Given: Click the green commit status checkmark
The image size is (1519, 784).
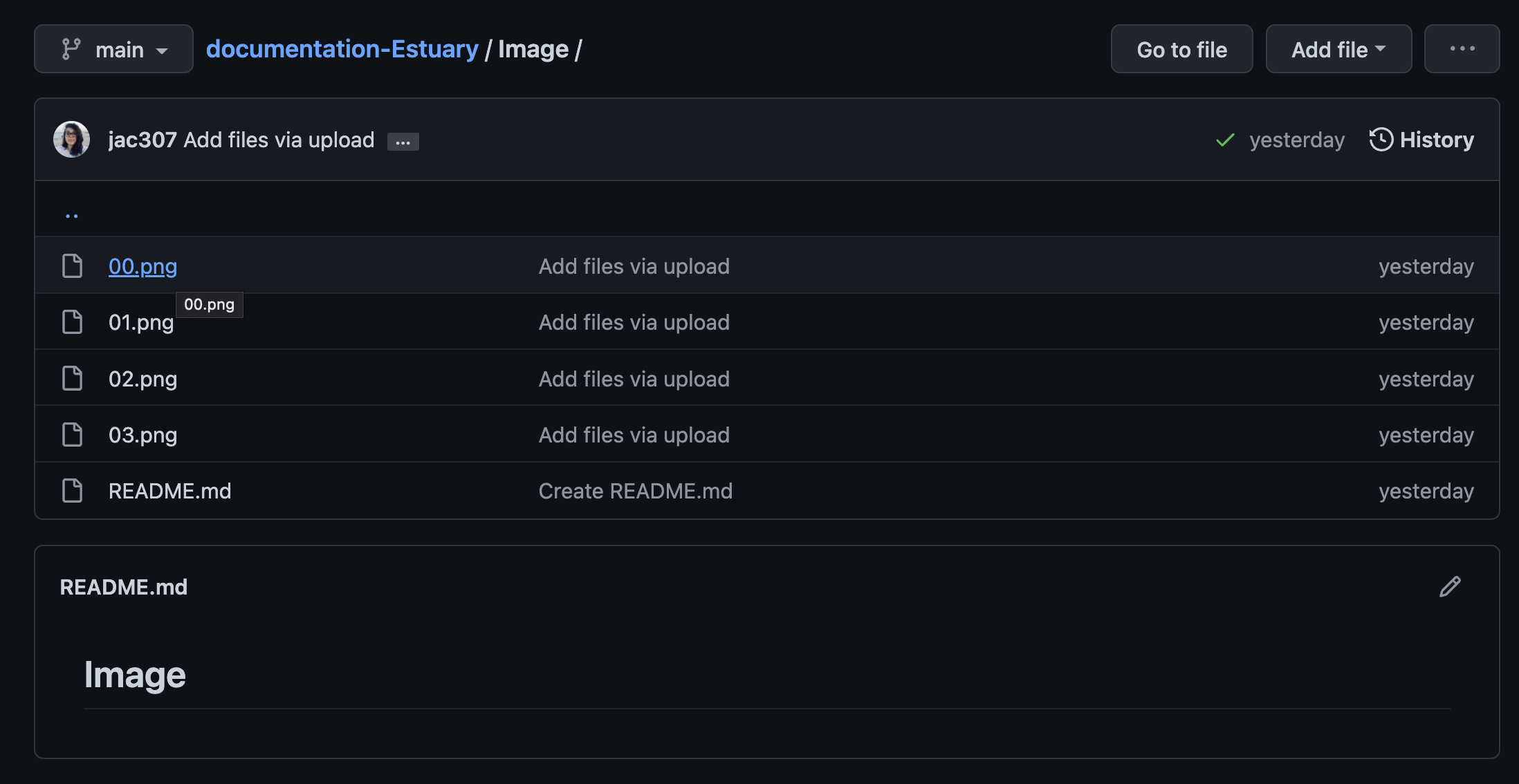Looking at the screenshot, I should coord(1225,140).
